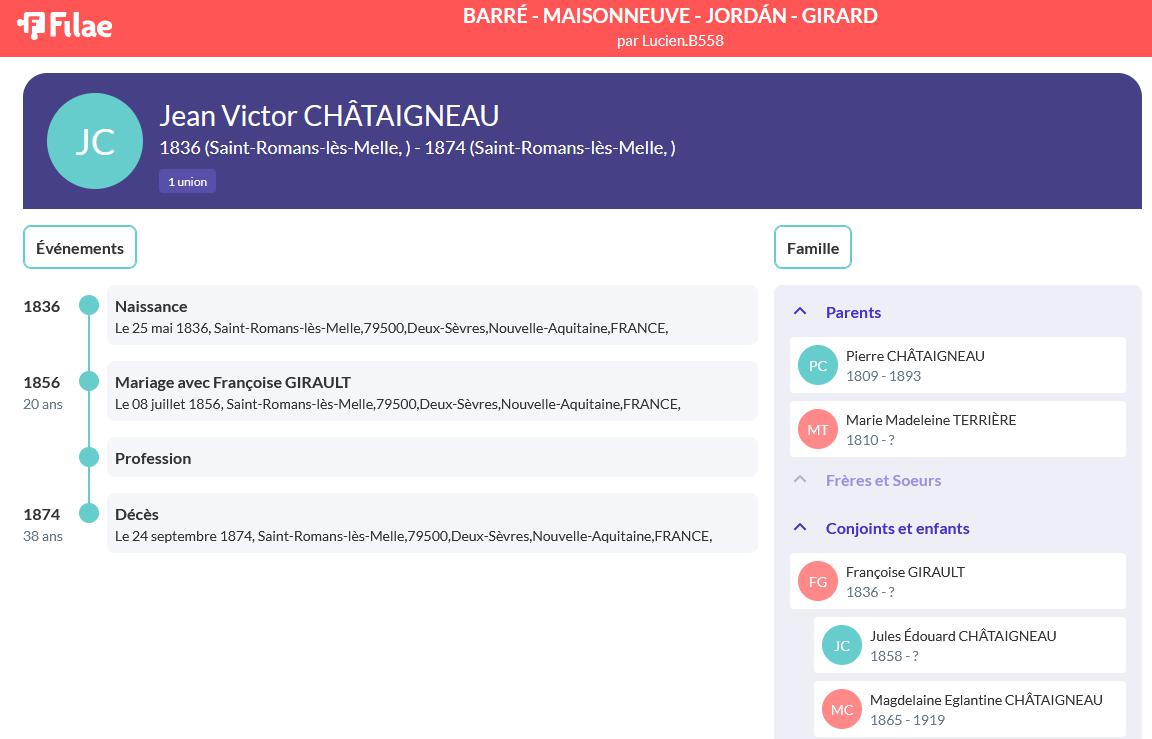Select the Événements tab
Image resolution: width=1152 pixels, height=739 pixels.
click(x=80, y=248)
